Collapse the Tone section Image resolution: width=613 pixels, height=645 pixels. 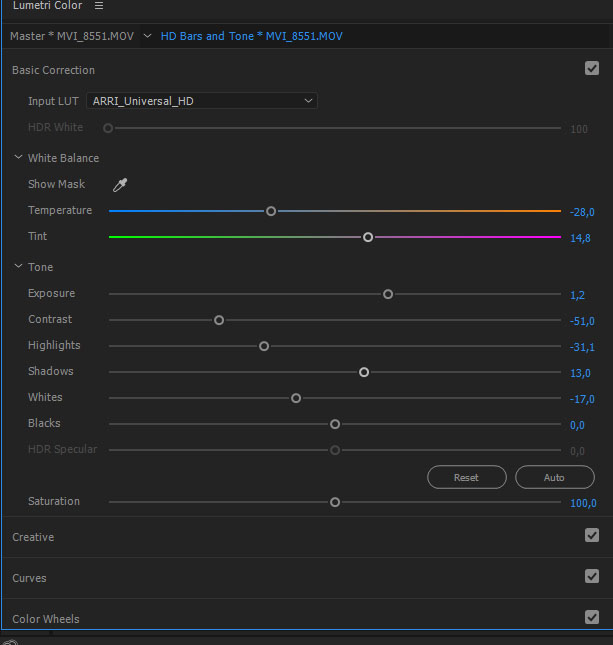tap(18, 267)
